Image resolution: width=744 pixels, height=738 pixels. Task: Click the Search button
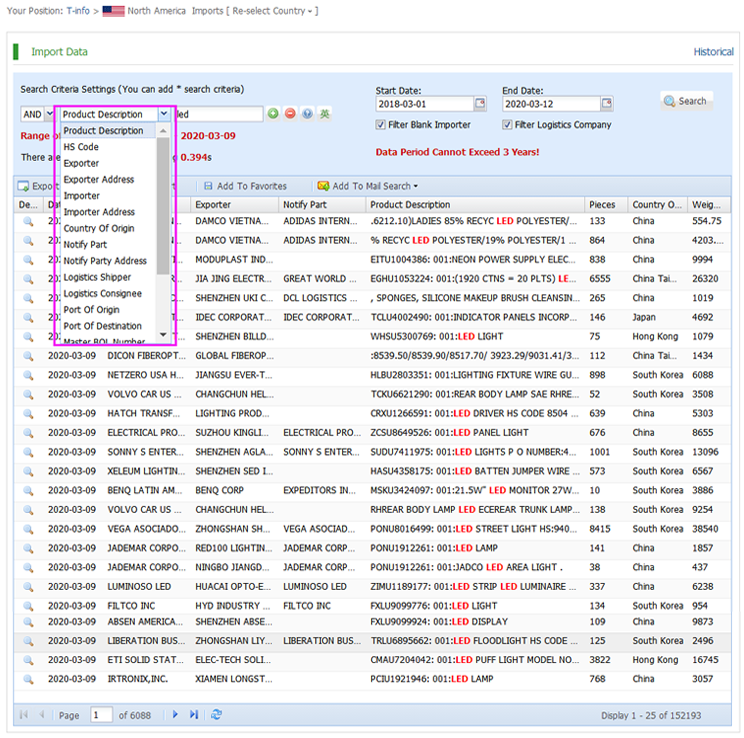click(686, 101)
